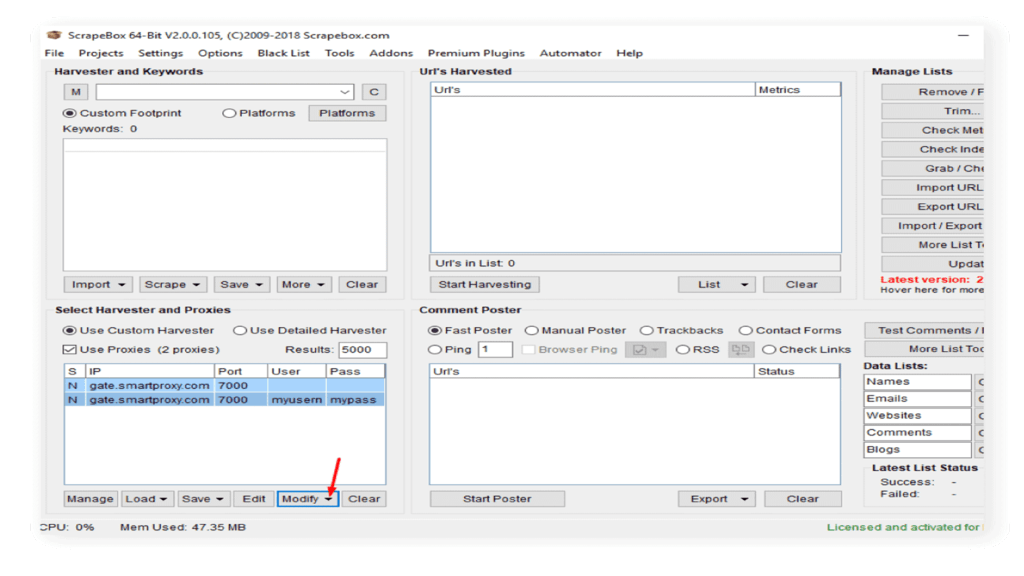
Task: Clear the Comment Poster list
Action: point(803,499)
